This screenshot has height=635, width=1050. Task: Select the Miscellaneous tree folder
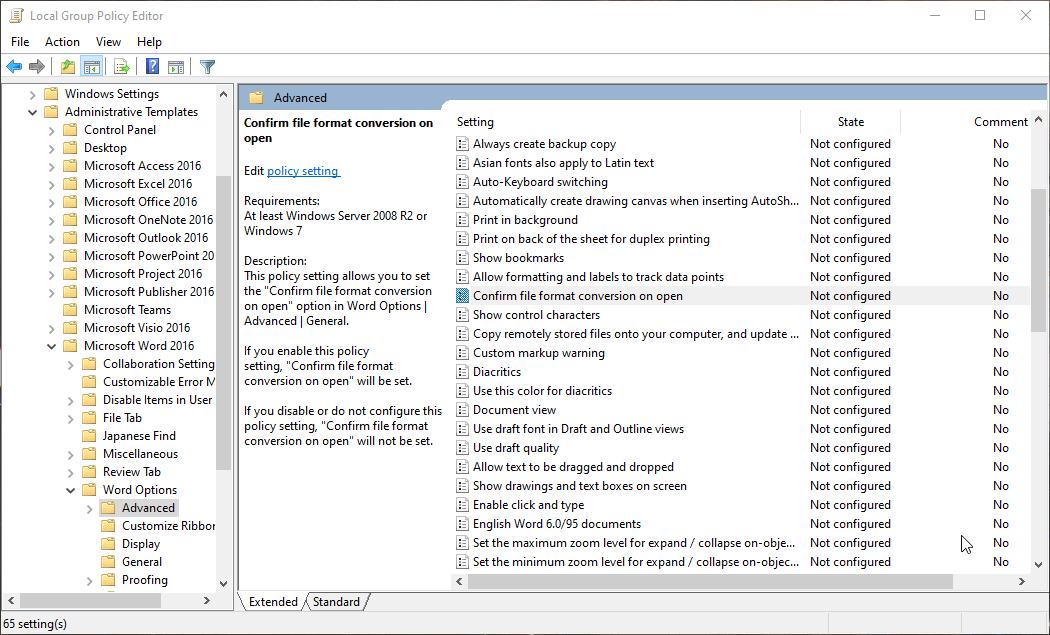(x=140, y=454)
